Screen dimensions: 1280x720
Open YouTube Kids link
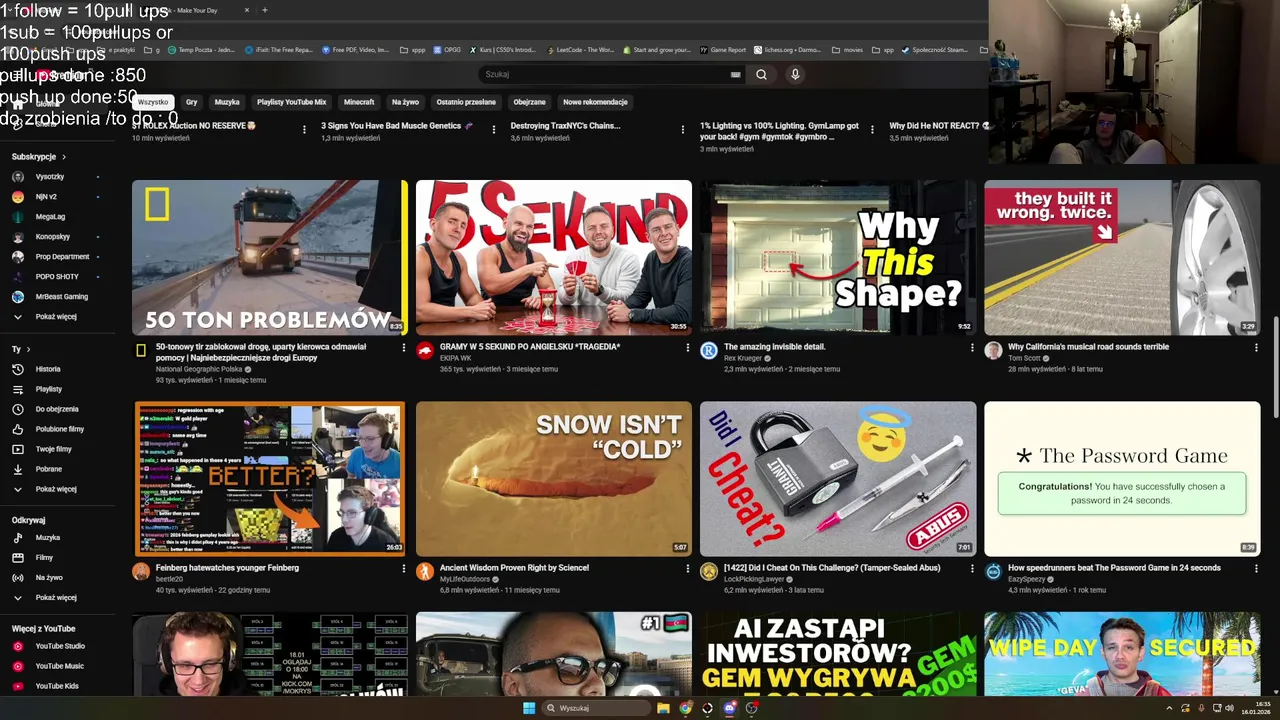(x=57, y=686)
